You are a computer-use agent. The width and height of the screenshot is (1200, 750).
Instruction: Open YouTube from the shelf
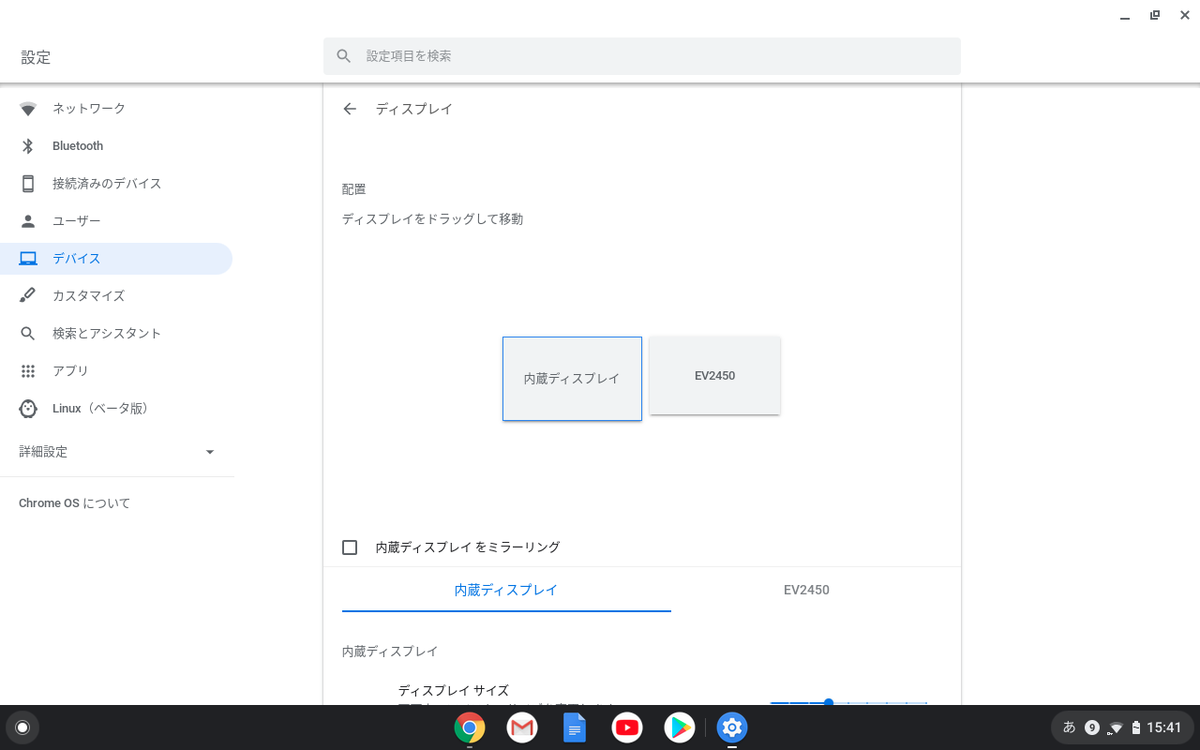pyautogui.click(x=627, y=727)
